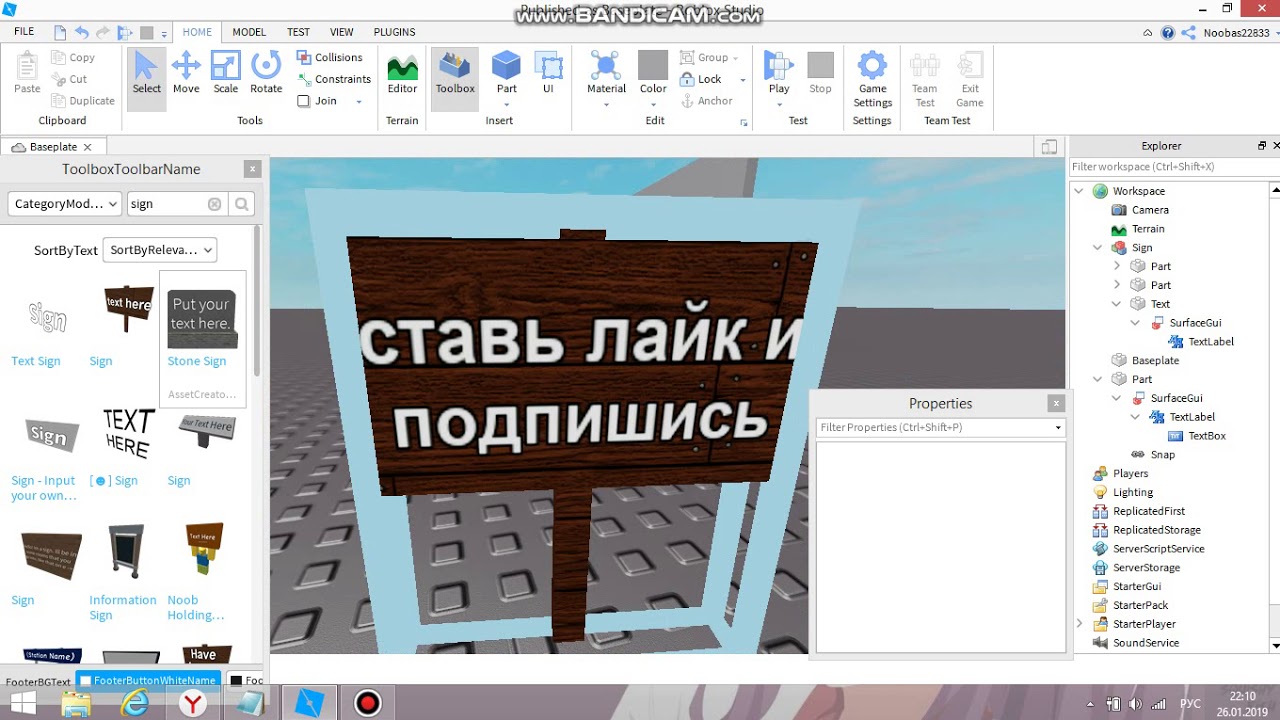1280x720 pixels.
Task: Close the Properties panel
Action: pos(1056,403)
